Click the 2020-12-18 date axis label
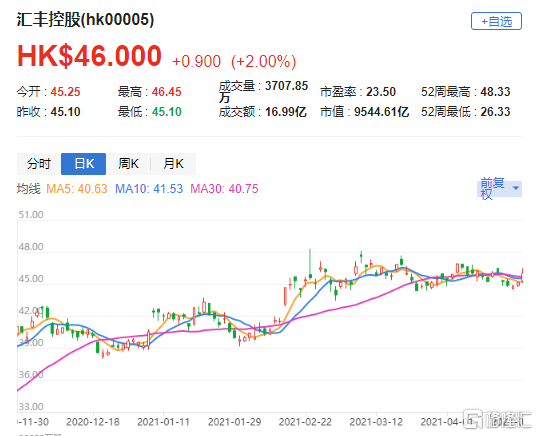This screenshot has width=538, height=436. click(x=93, y=422)
